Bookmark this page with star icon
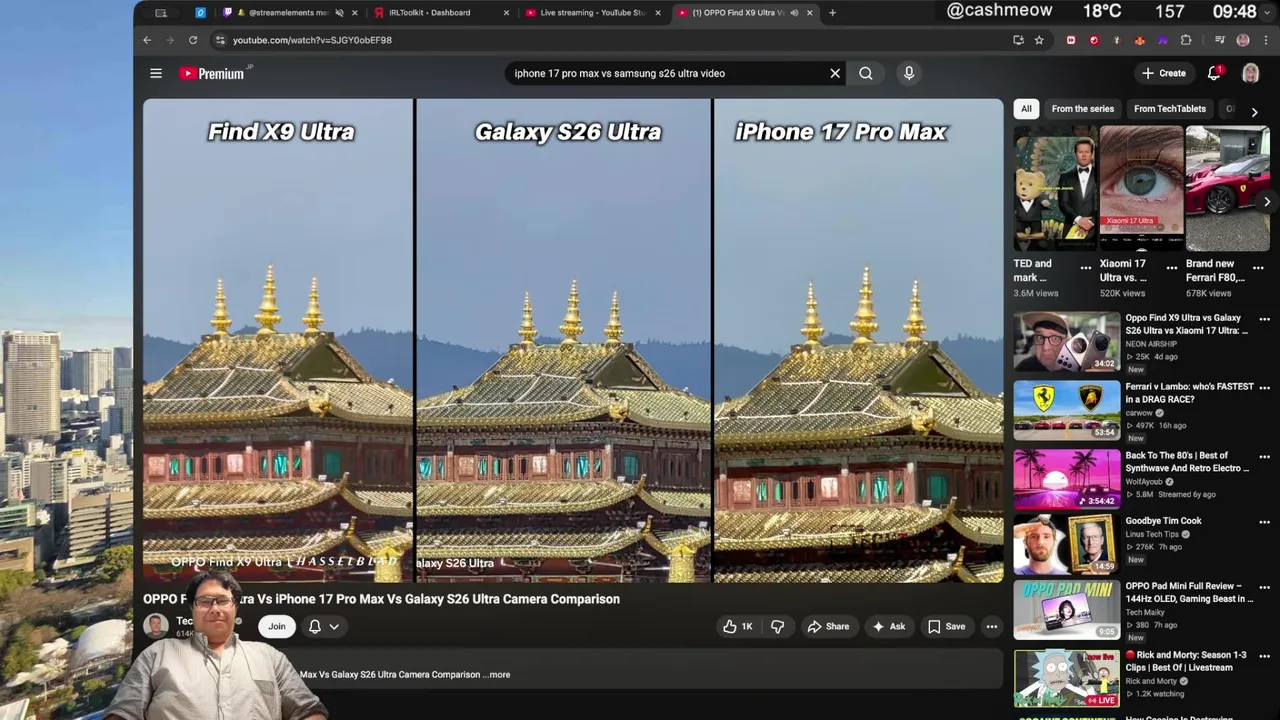The image size is (1280, 720). tap(1039, 40)
